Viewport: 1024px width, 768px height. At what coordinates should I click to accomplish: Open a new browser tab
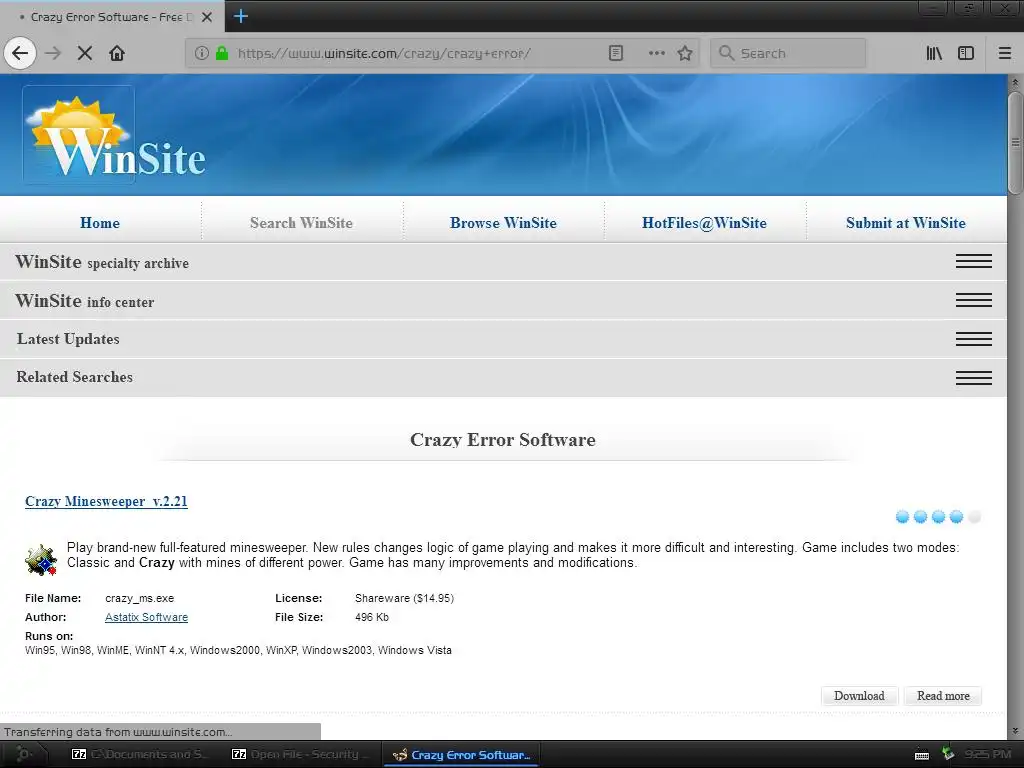240,16
